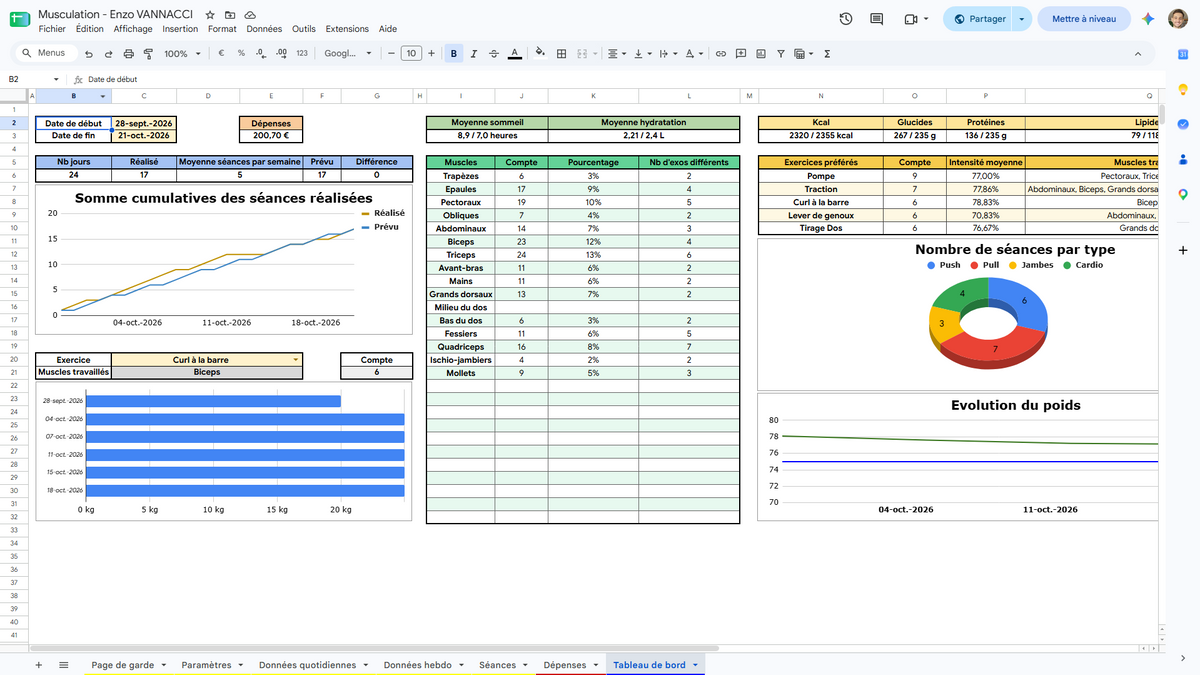Viewport: 1200px width, 675px height.
Task: Toggle strikethrough formatting
Action: (x=494, y=54)
